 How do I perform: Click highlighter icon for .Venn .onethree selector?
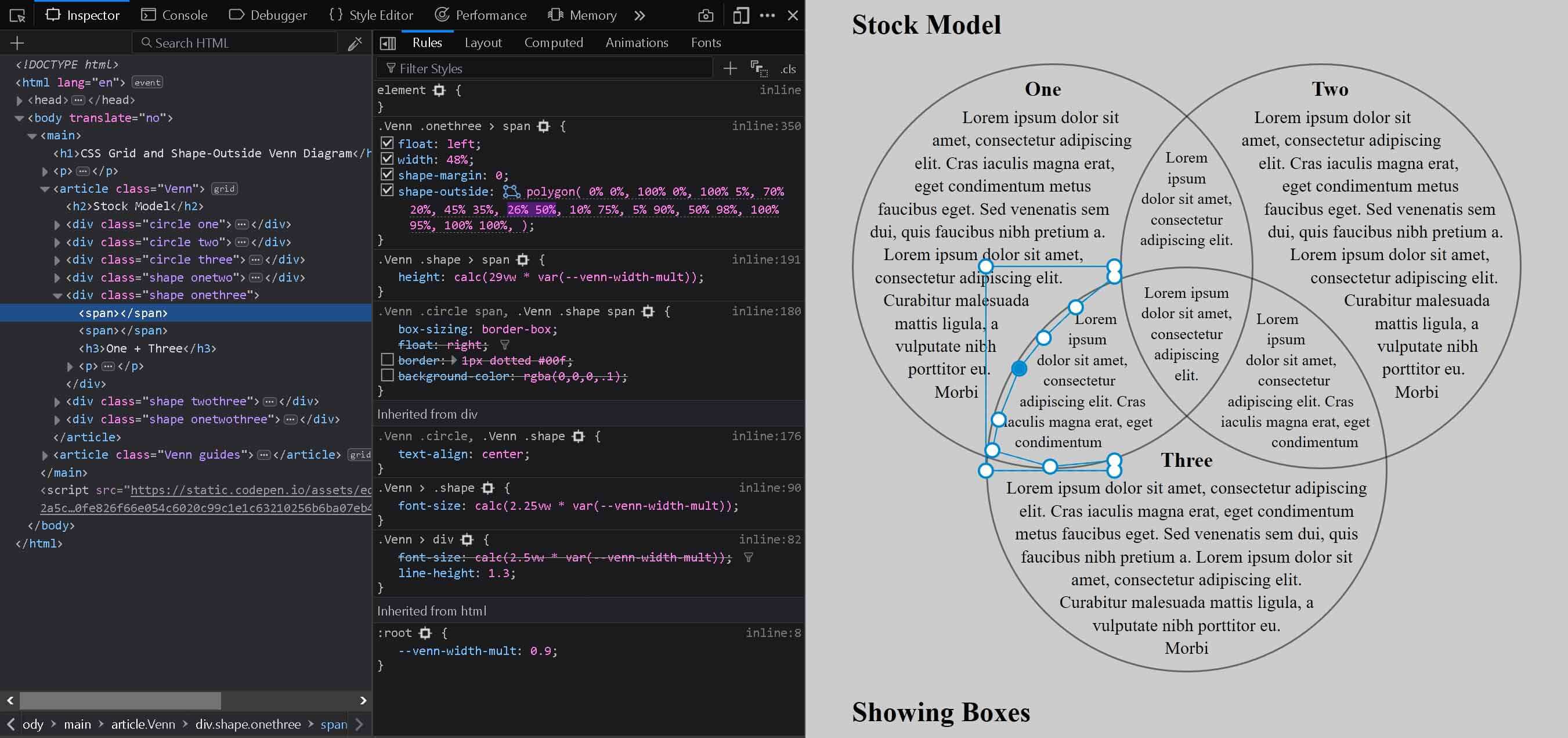tap(544, 126)
